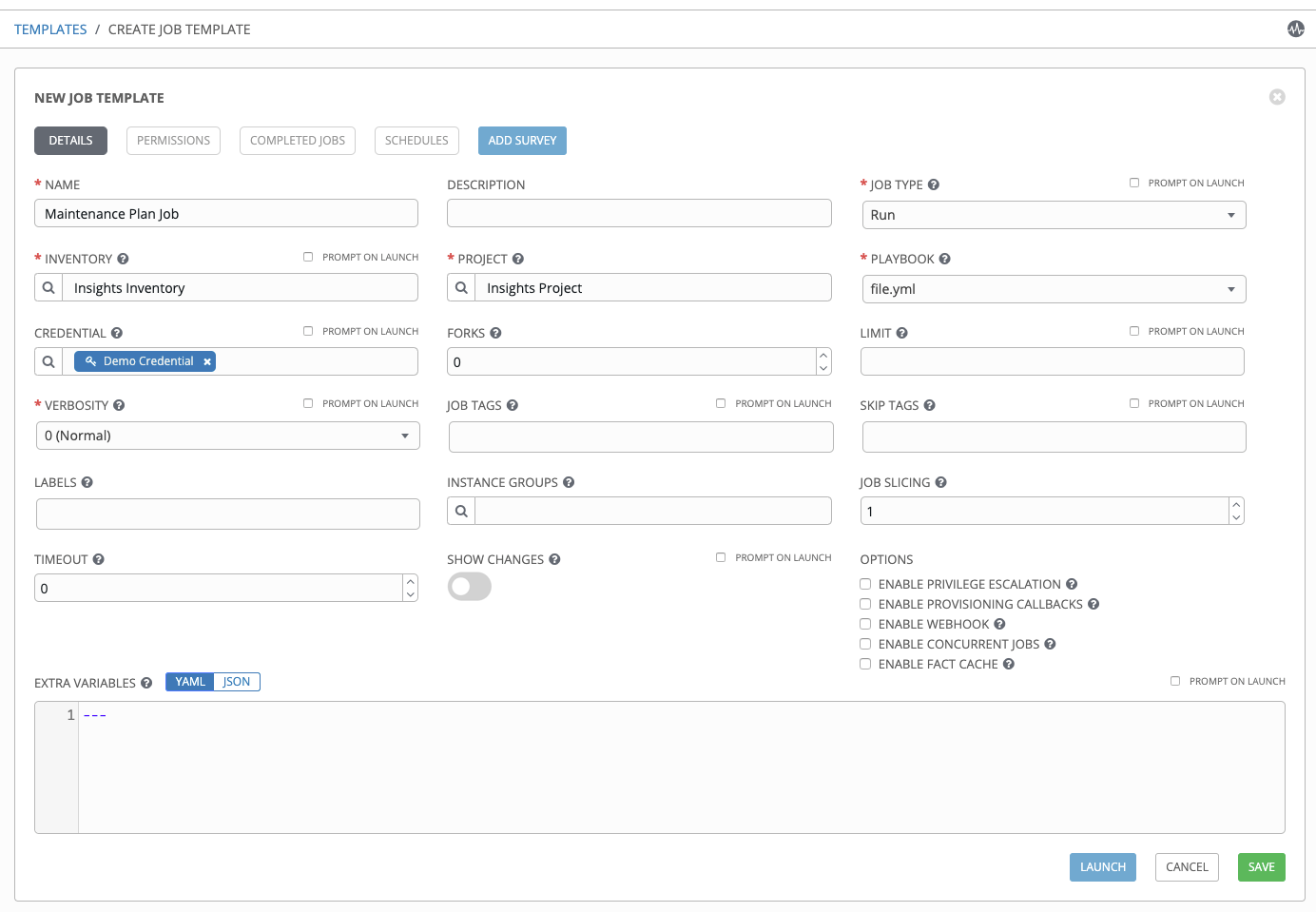This screenshot has height=912, width=1316.
Task: Click the Show Changes help icon
Action: 554,559
